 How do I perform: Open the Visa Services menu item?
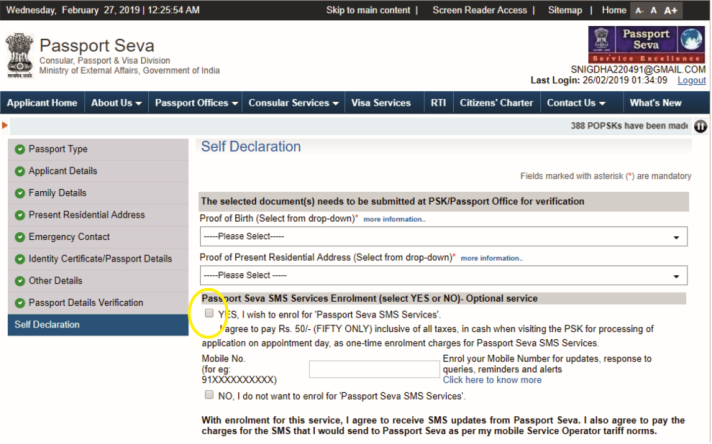click(x=381, y=103)
